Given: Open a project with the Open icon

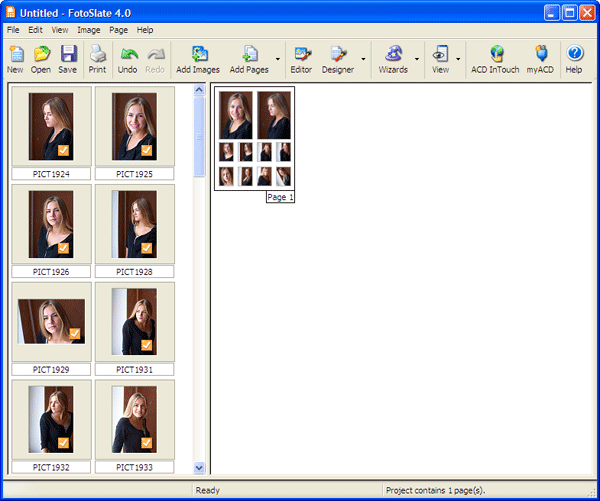Looking at the screenshot, I should [x=41, y=59].
